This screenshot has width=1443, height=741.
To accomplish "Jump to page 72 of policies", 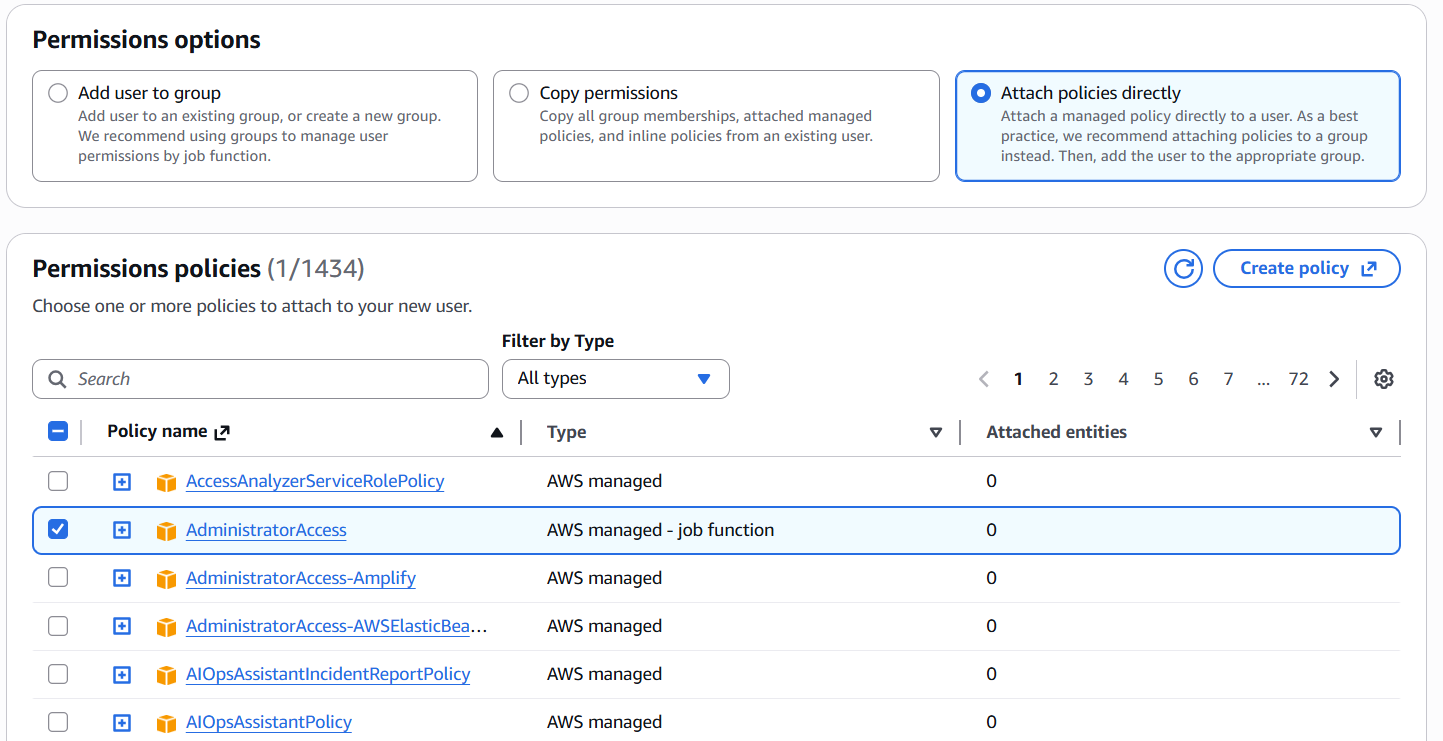I will pos(1298,379).
